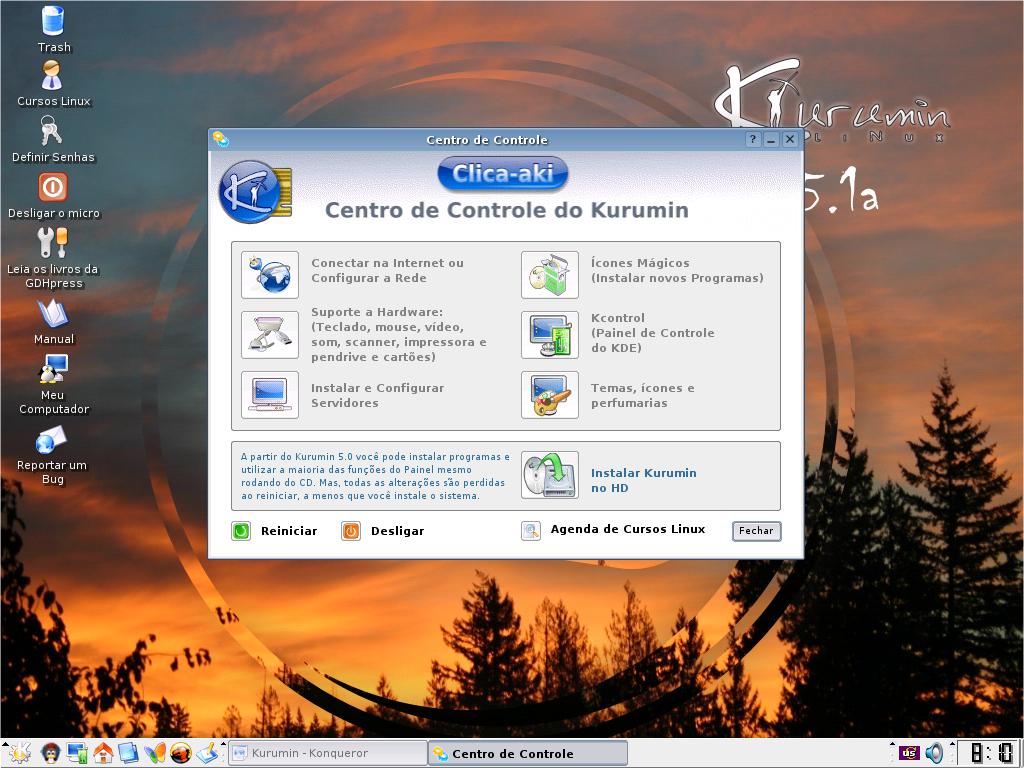The height and width of the screenshot is (768, 1024).
Task: Open Reportar um Bug desktop icon
Action: (52, 440)
